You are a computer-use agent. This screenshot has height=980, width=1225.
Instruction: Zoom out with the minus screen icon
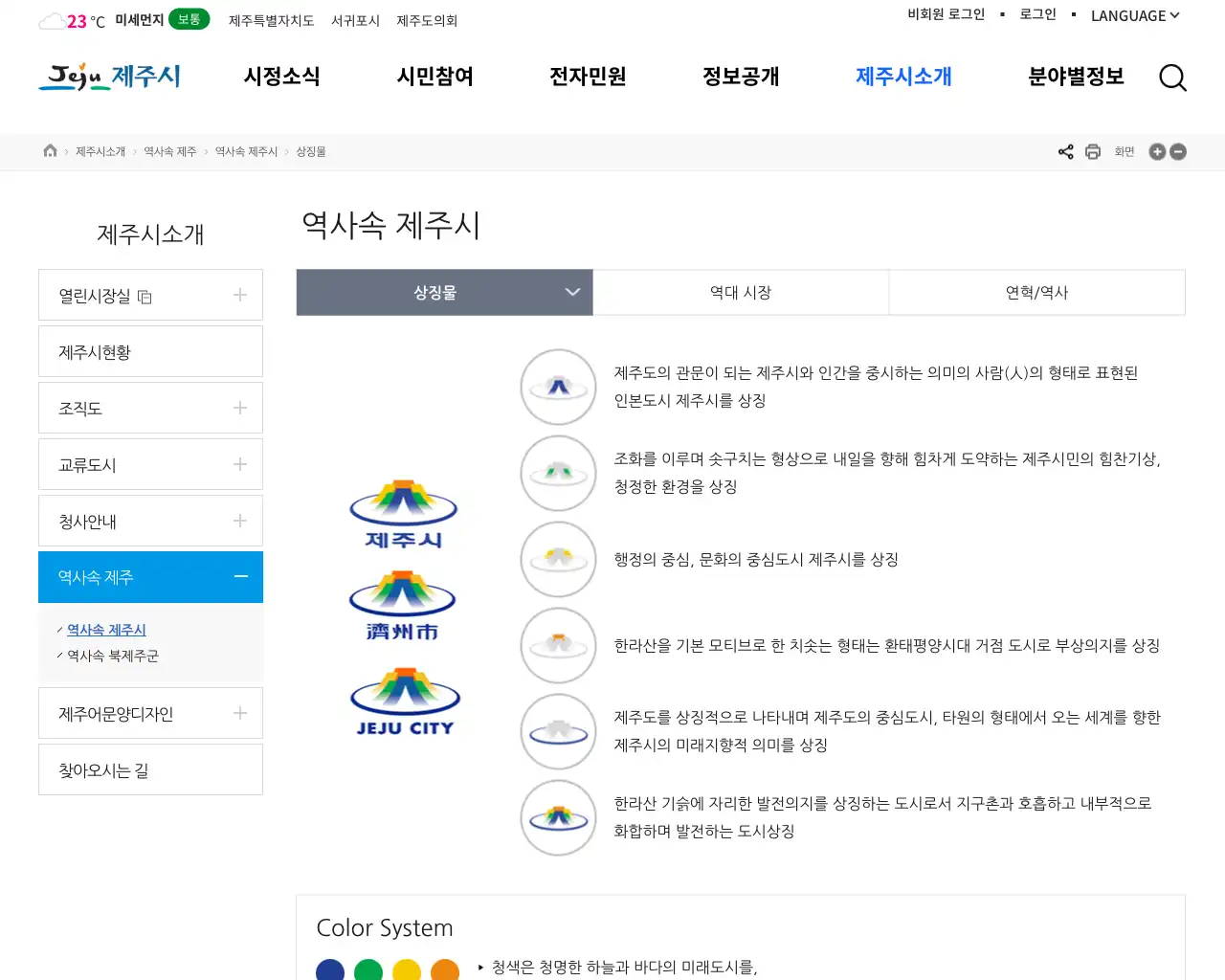(x=1178, y=151)
